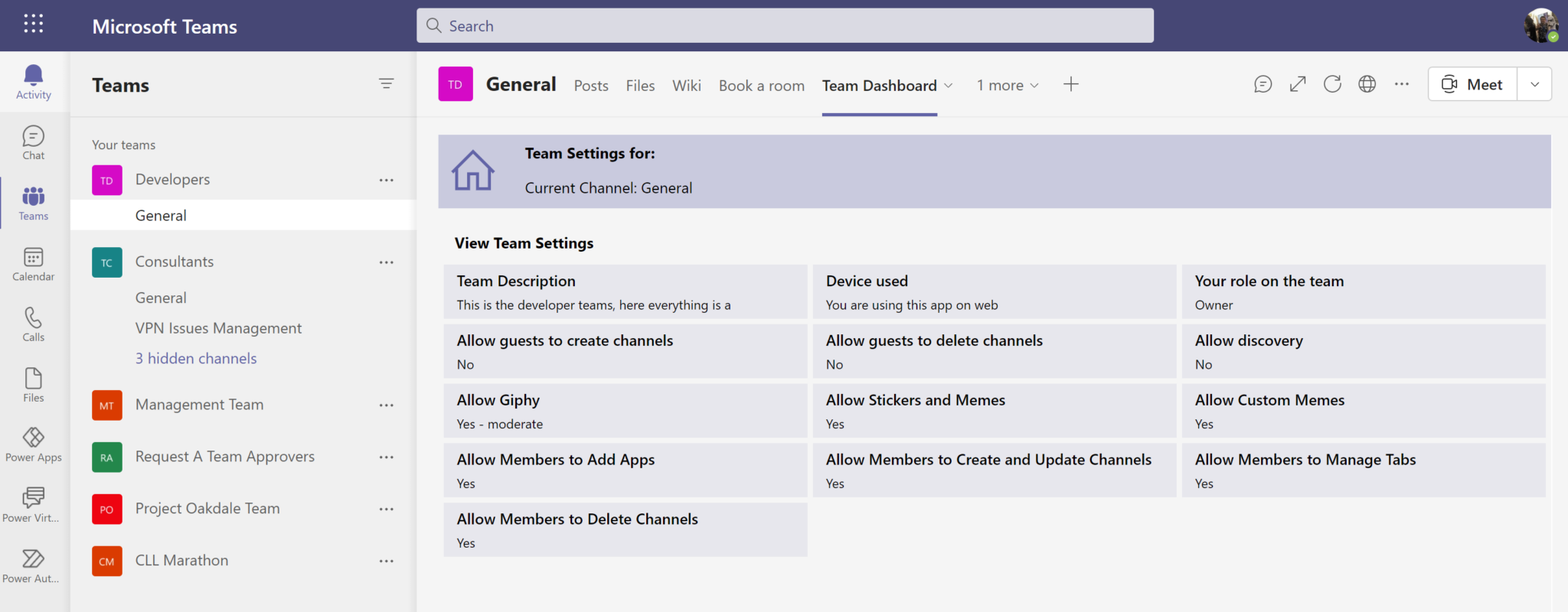Open more options for Management Team

387,405
